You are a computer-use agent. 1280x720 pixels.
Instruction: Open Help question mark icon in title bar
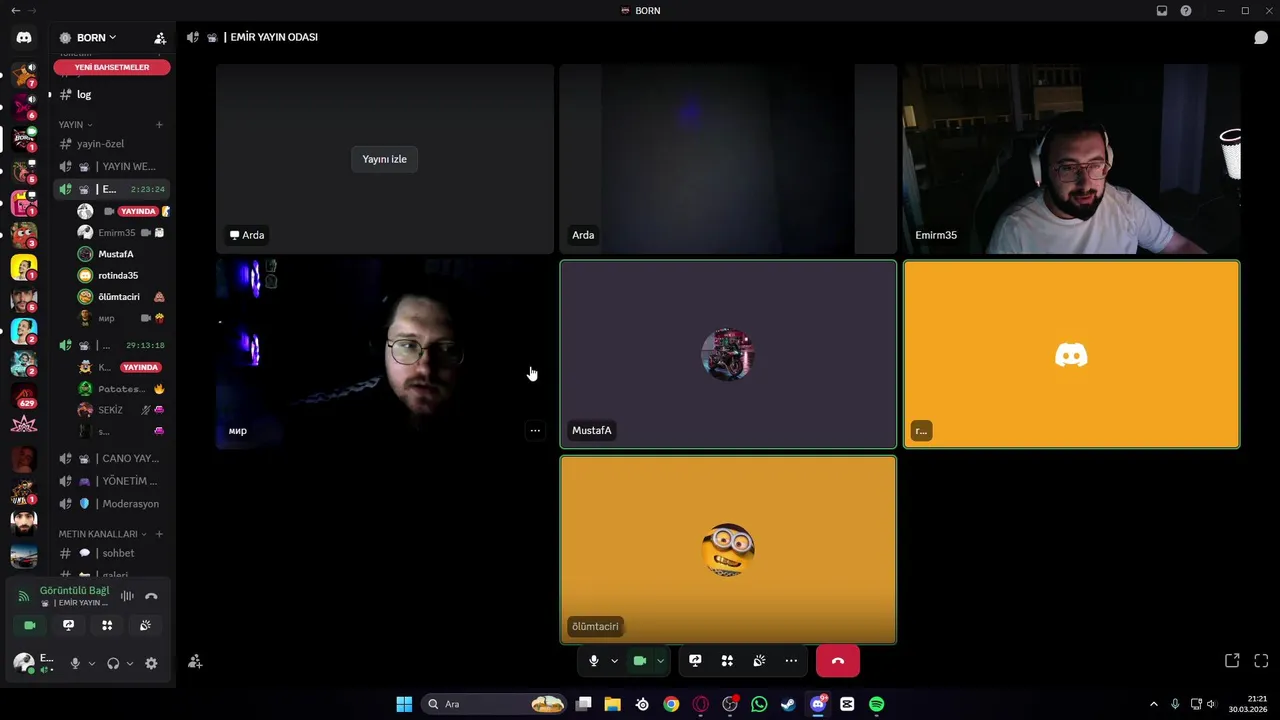coord(1186,11)
